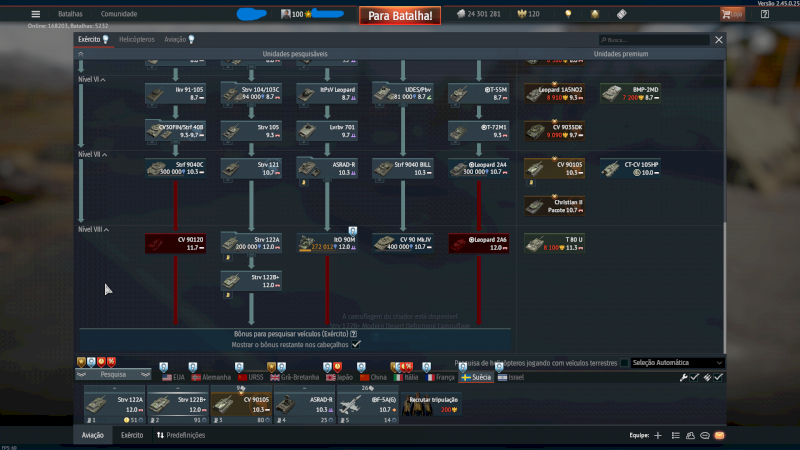Close the research tree window

click(718, 40)
